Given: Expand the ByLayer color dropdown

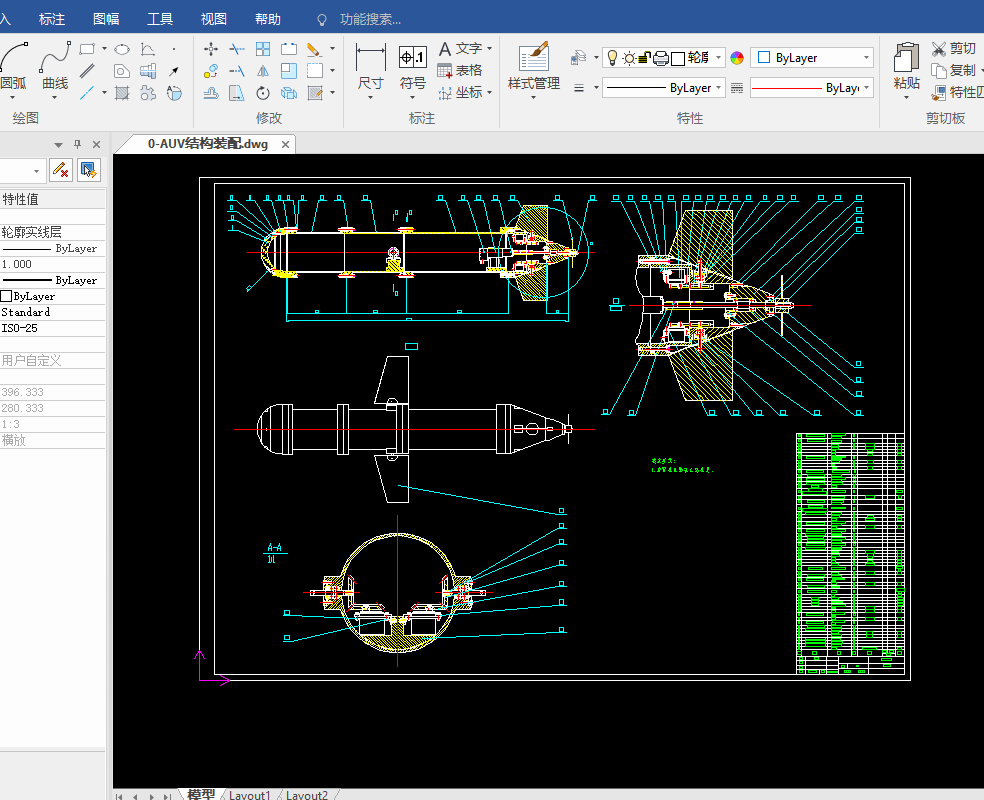Looking at the screenshot, I should [811, 58].
